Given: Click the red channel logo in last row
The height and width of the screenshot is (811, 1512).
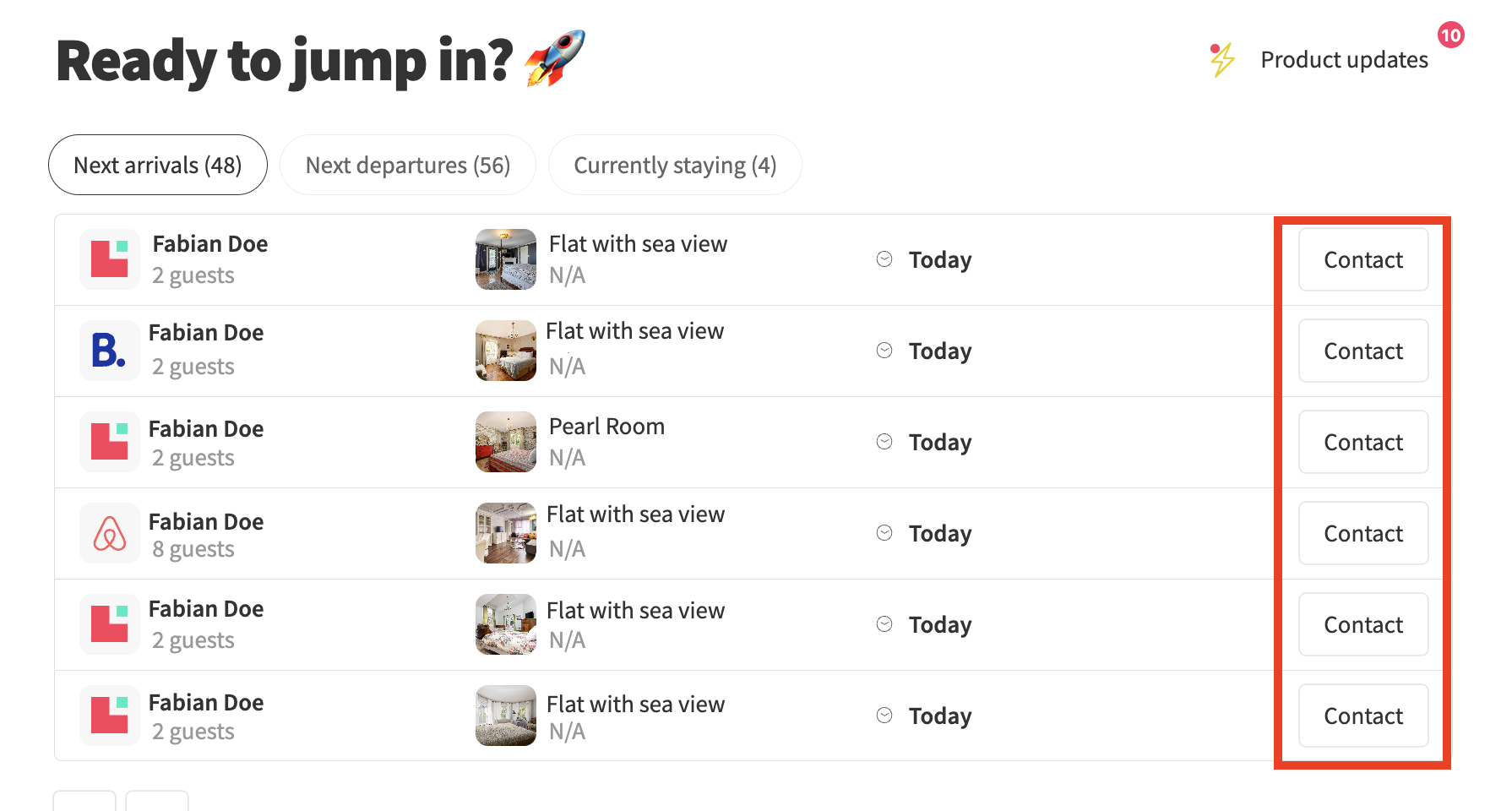Looking at the screenshot, I should [x=109, y=716].
